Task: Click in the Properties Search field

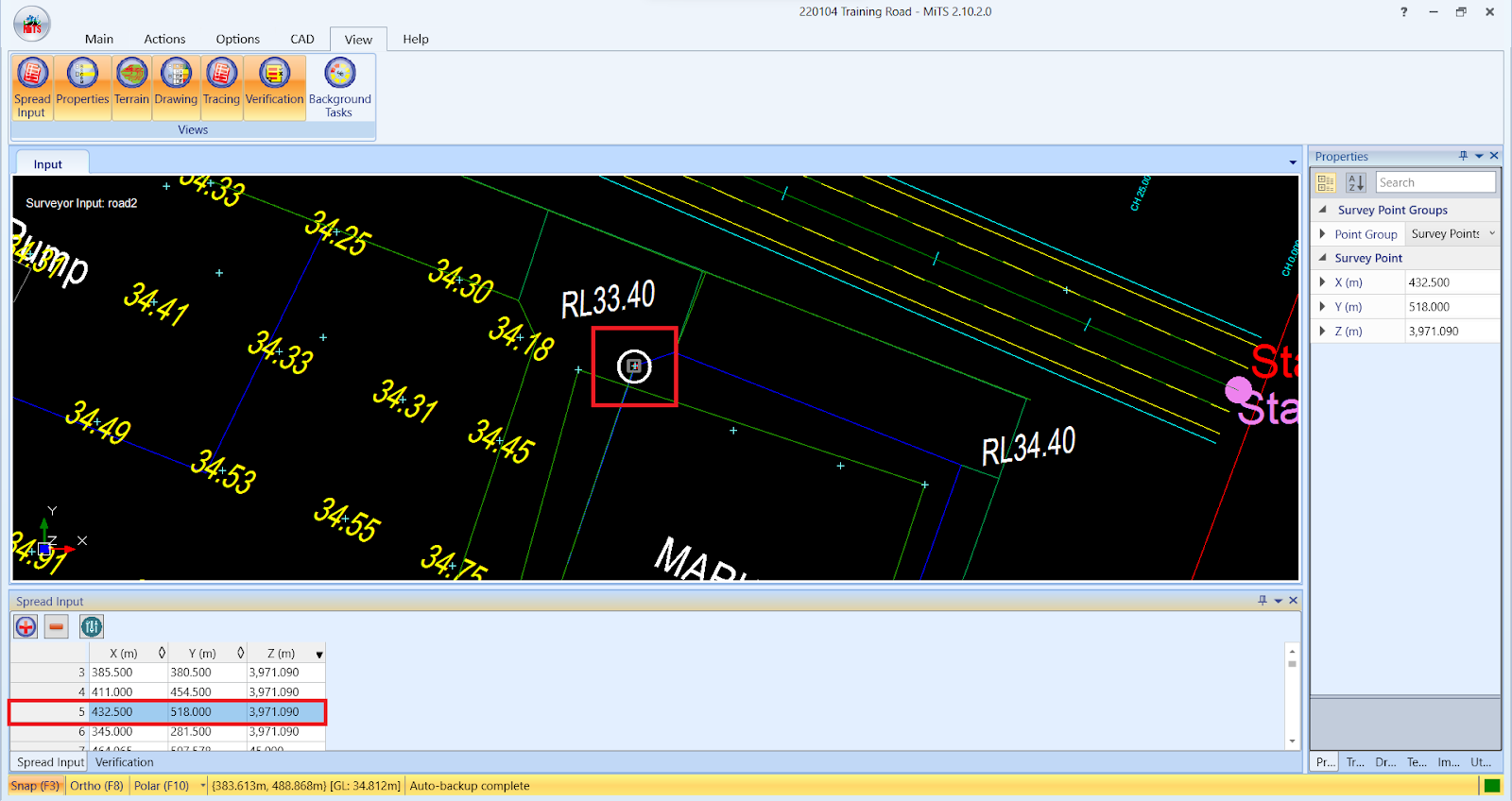Action: pos(1435,182)
